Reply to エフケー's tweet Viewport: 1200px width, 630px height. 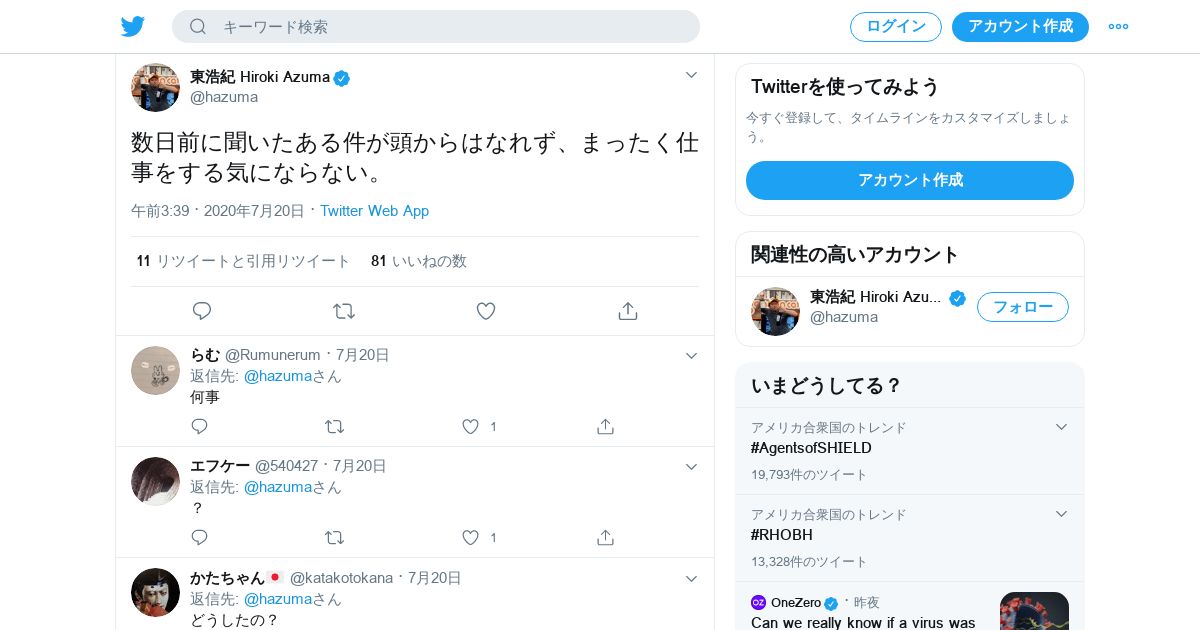(x=199, y=537)
